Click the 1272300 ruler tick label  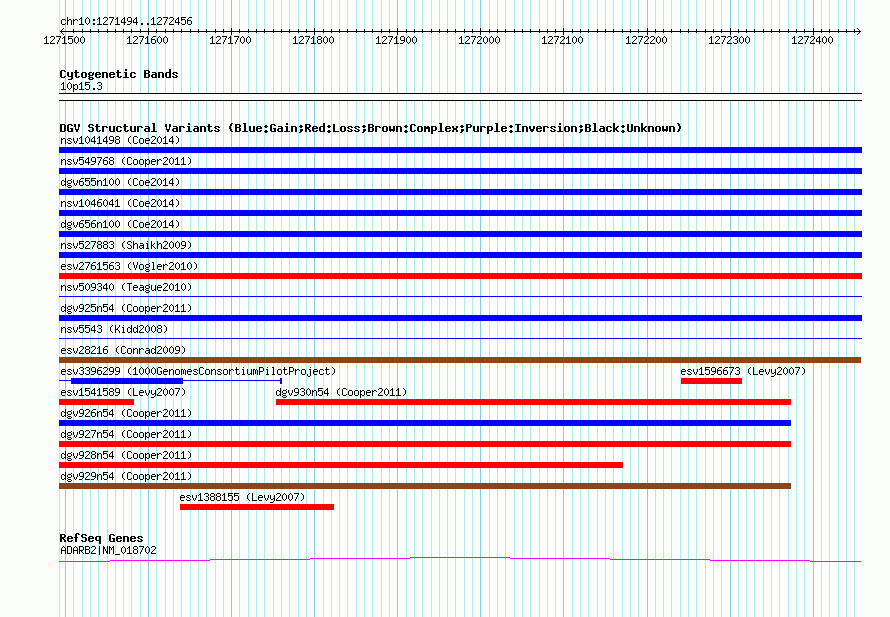(729, 40)
